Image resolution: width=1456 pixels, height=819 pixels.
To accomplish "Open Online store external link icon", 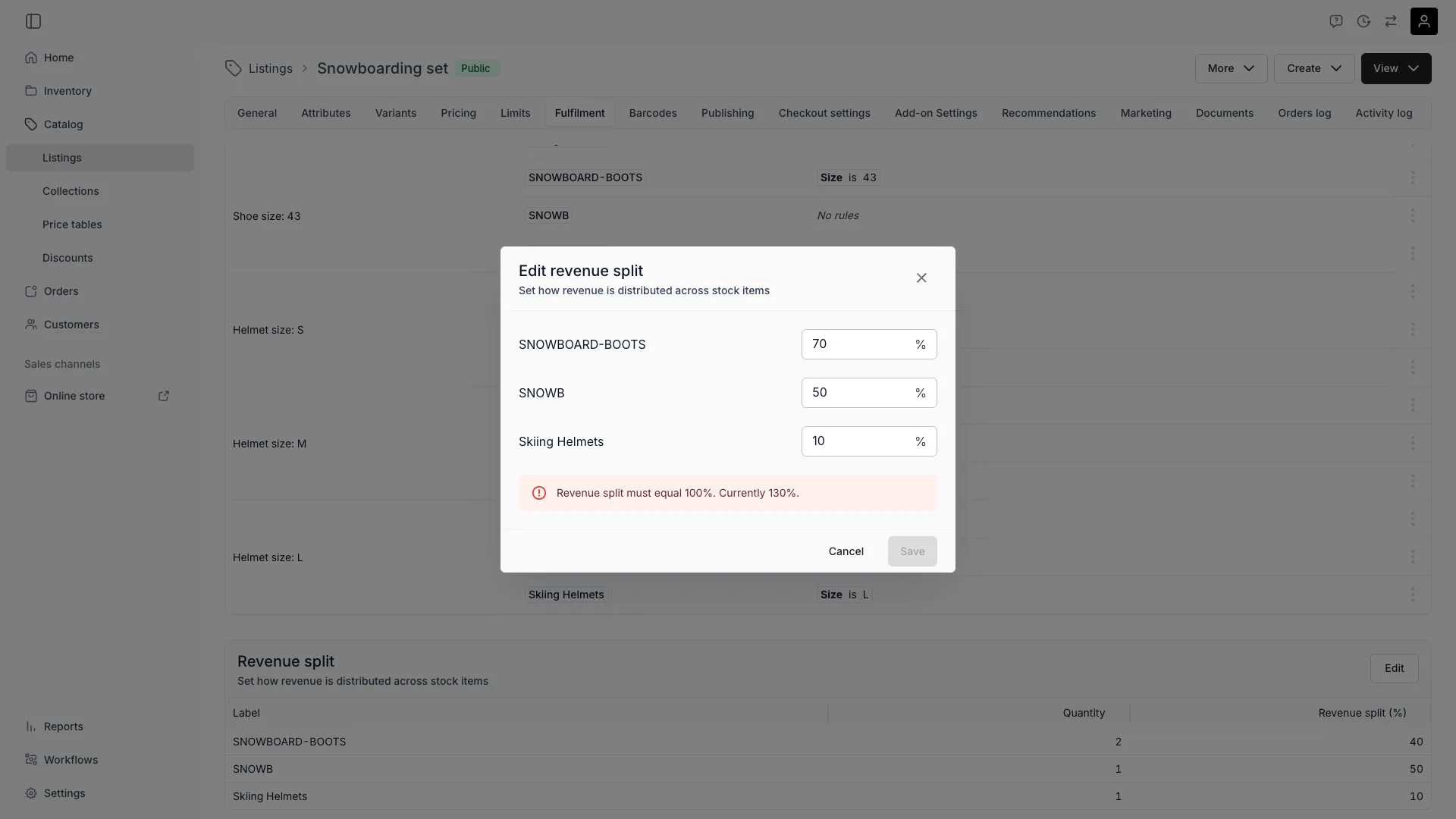I will pyautogui.click(x=164, y=396).
